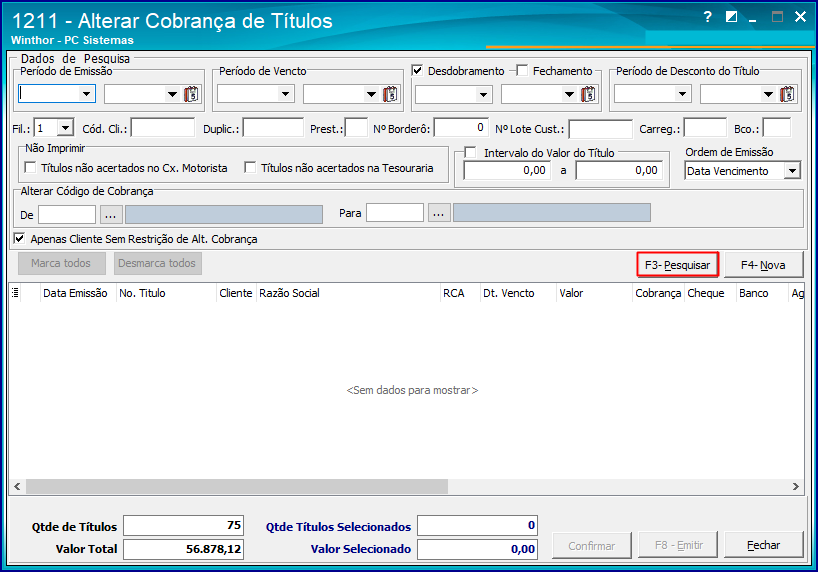Image resolution: width=818 pixels, height=572 pixels.
Task: Expand Período de Desconto end date dropdown
Action: click(768, 94)
